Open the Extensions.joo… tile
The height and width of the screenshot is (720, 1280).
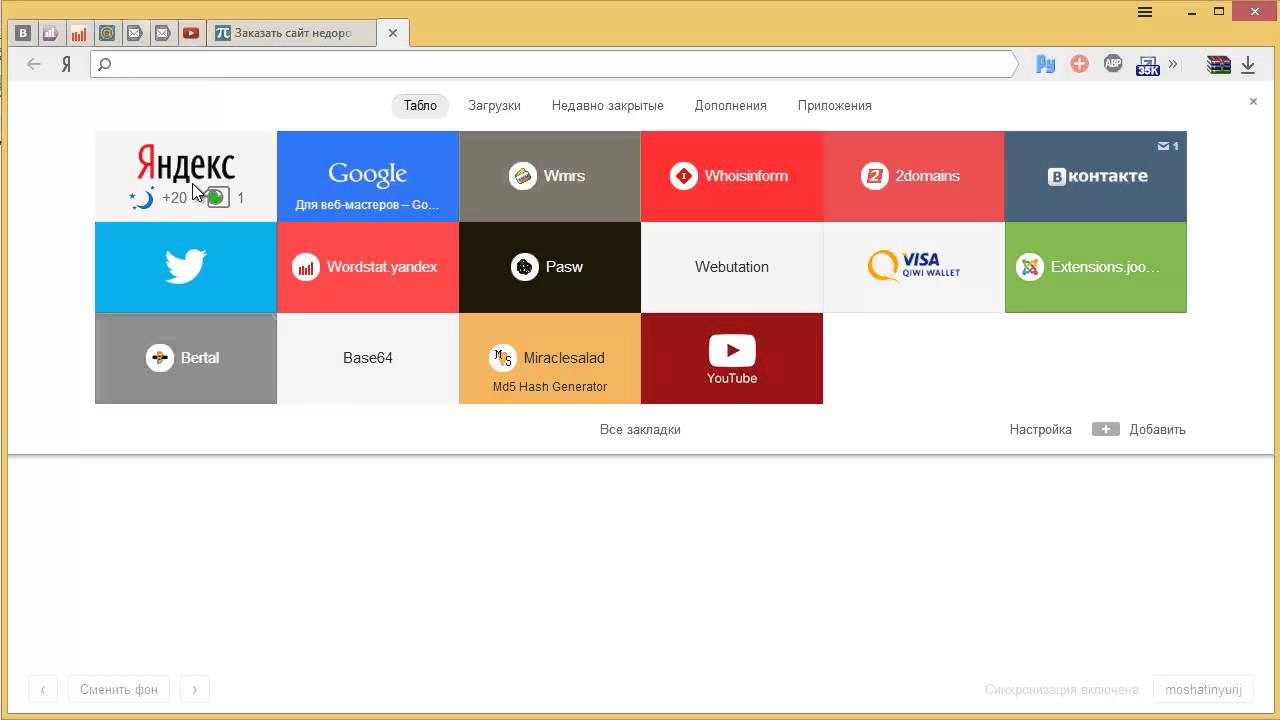coord(1096,267)
